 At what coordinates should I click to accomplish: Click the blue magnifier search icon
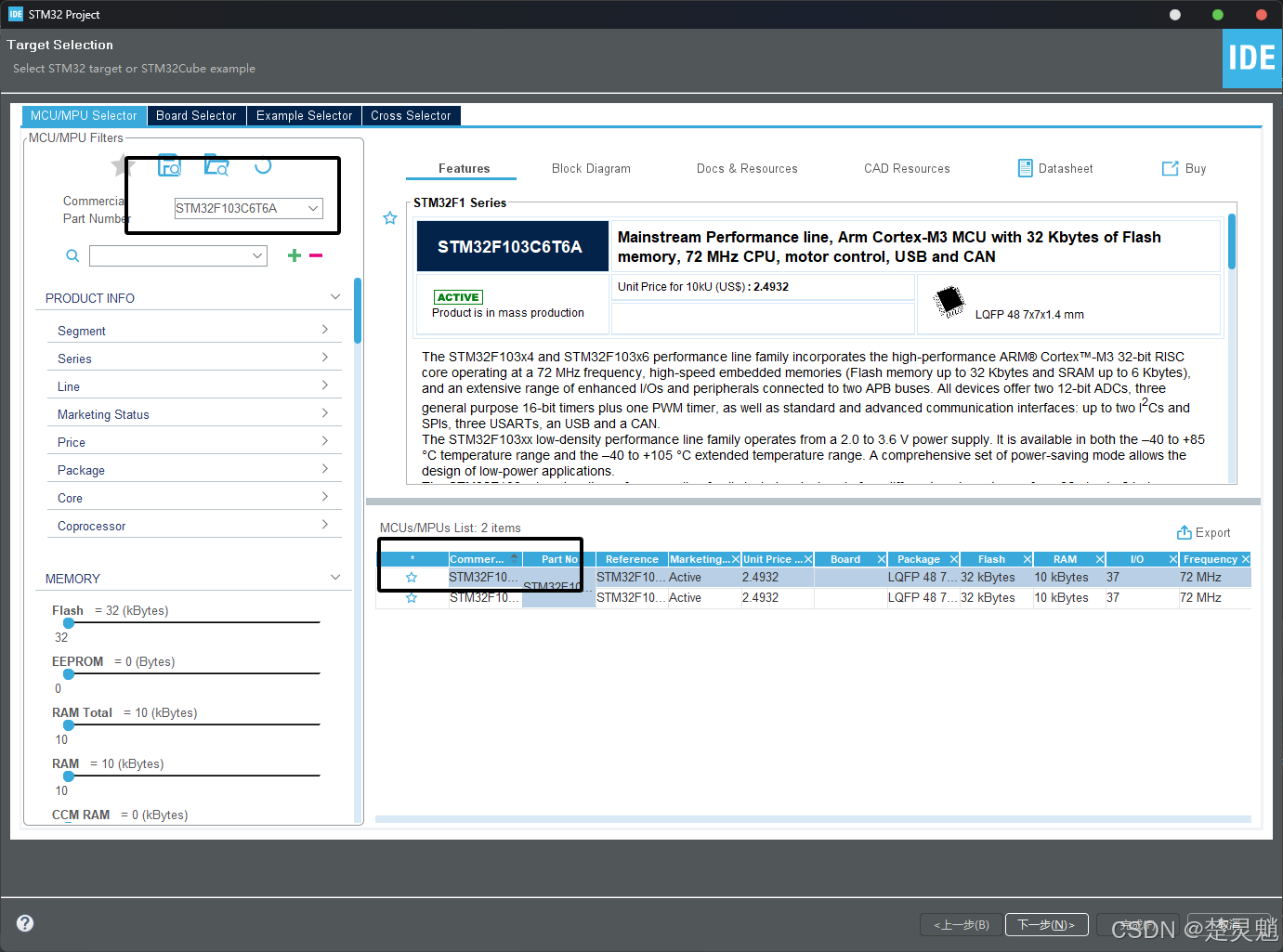tap(72, 255)
